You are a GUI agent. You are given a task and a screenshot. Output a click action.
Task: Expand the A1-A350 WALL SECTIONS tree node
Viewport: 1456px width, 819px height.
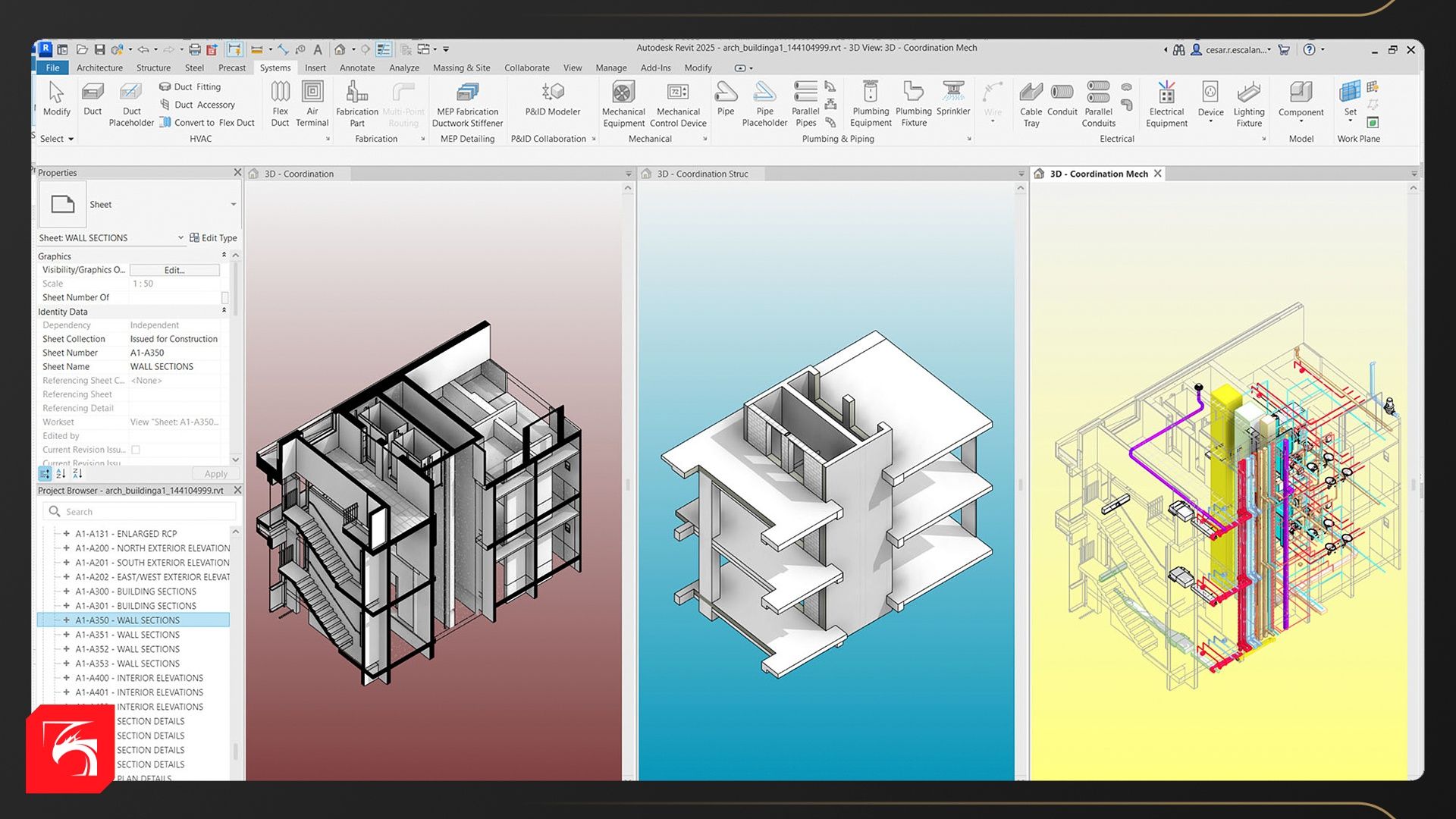[67, 620]
